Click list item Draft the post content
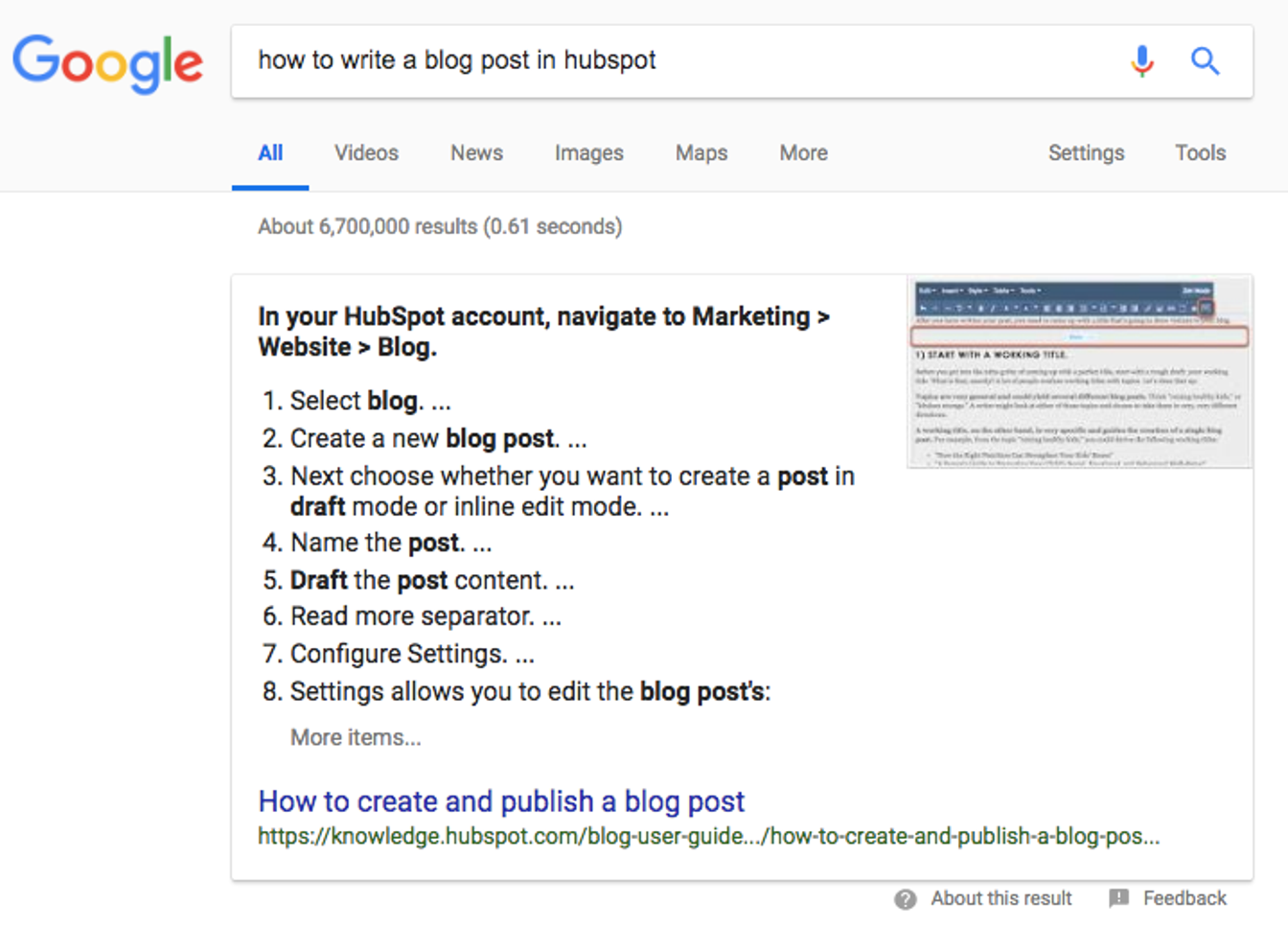The image size is (1288, 926). click(418, 581)
